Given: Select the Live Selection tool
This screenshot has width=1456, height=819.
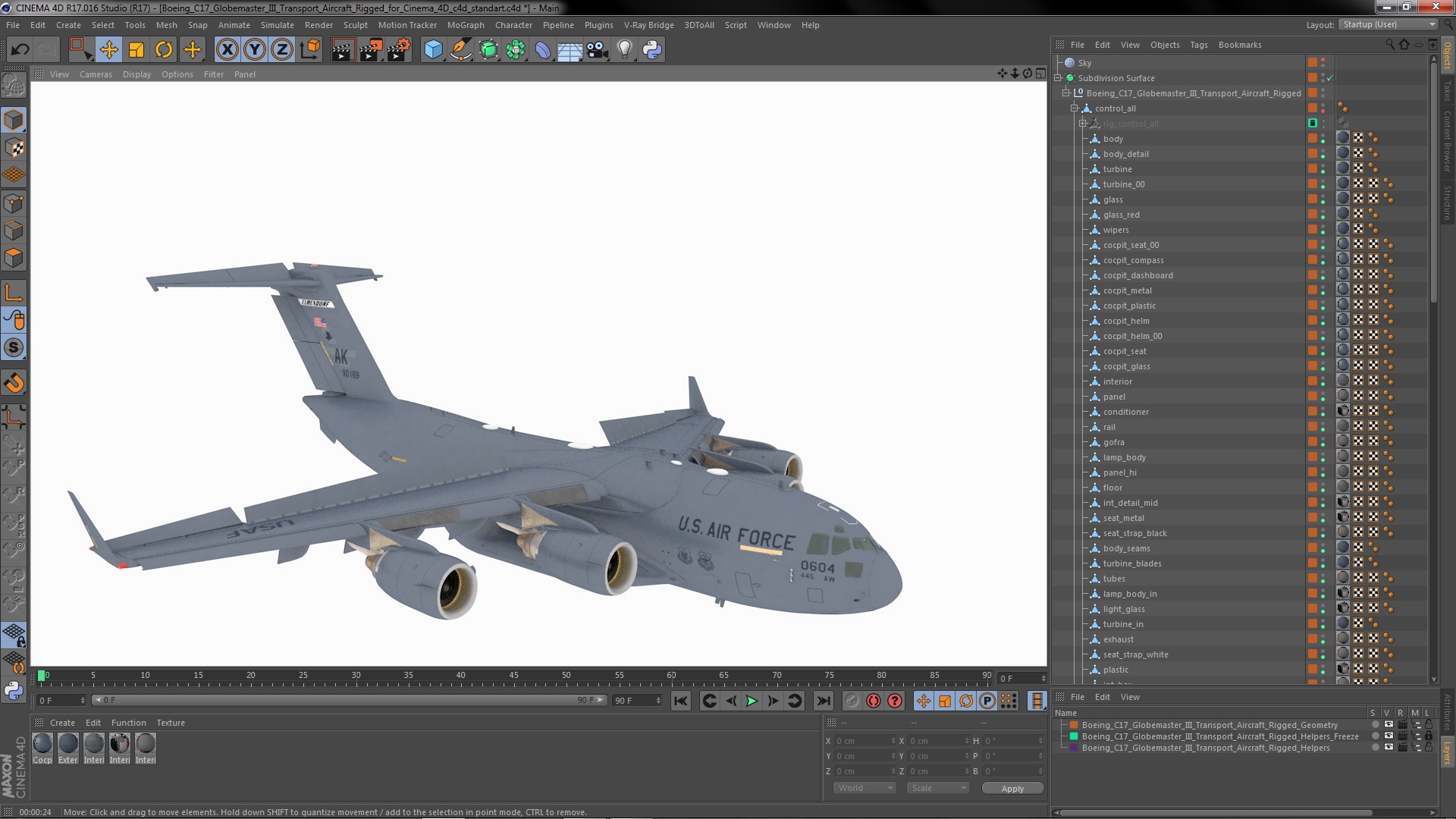Looking at the screenshot, I should click(80, 50).
